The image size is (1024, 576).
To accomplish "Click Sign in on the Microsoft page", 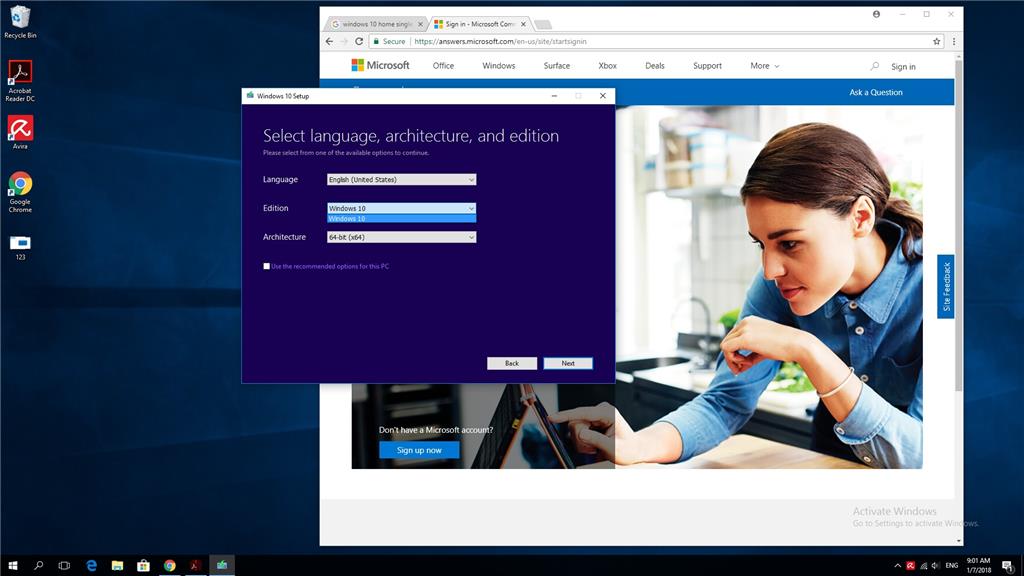I will [903, 67].
